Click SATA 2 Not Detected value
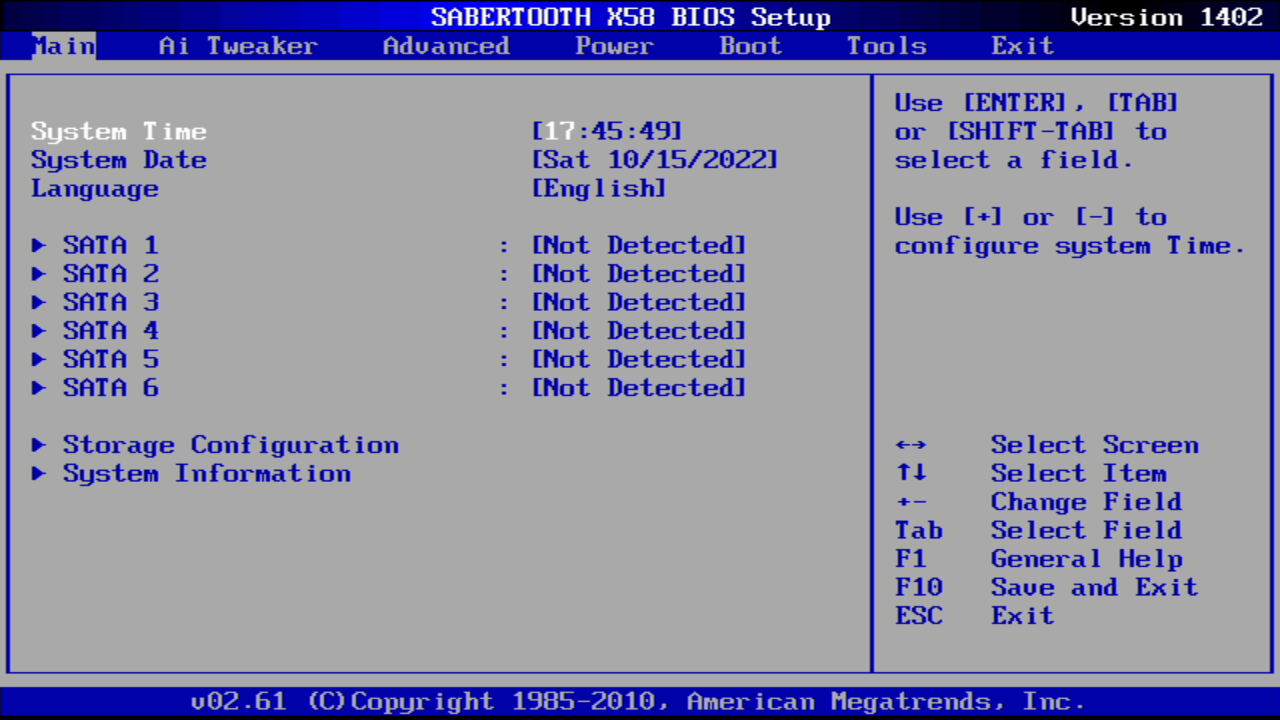 pos(639,273)
